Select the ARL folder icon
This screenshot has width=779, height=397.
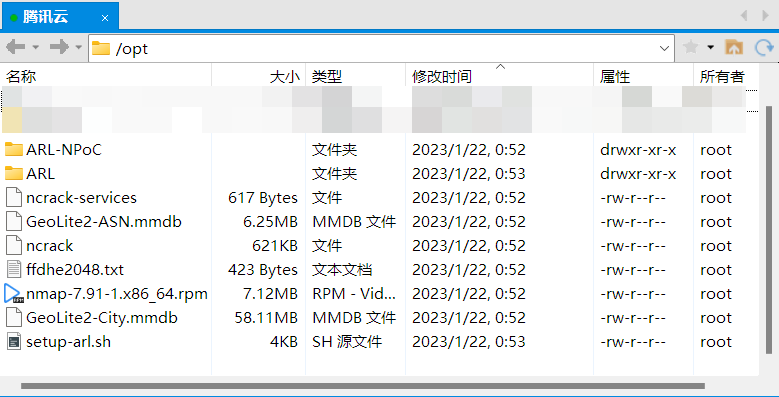click(14, 173)
